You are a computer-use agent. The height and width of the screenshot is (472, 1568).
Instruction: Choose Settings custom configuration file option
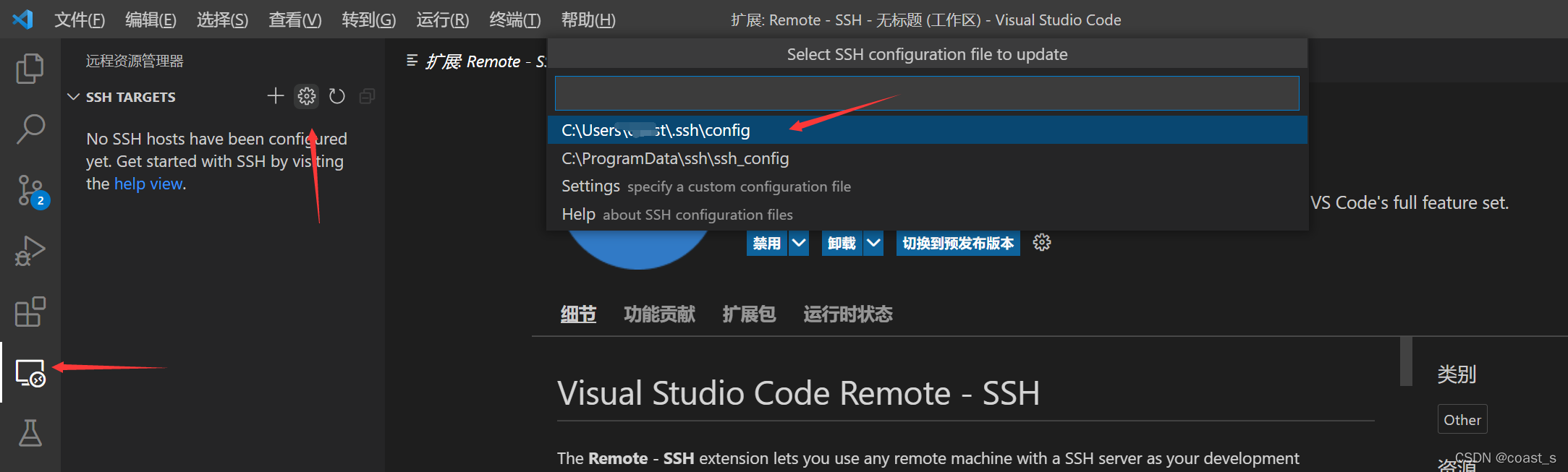(928, 186)
